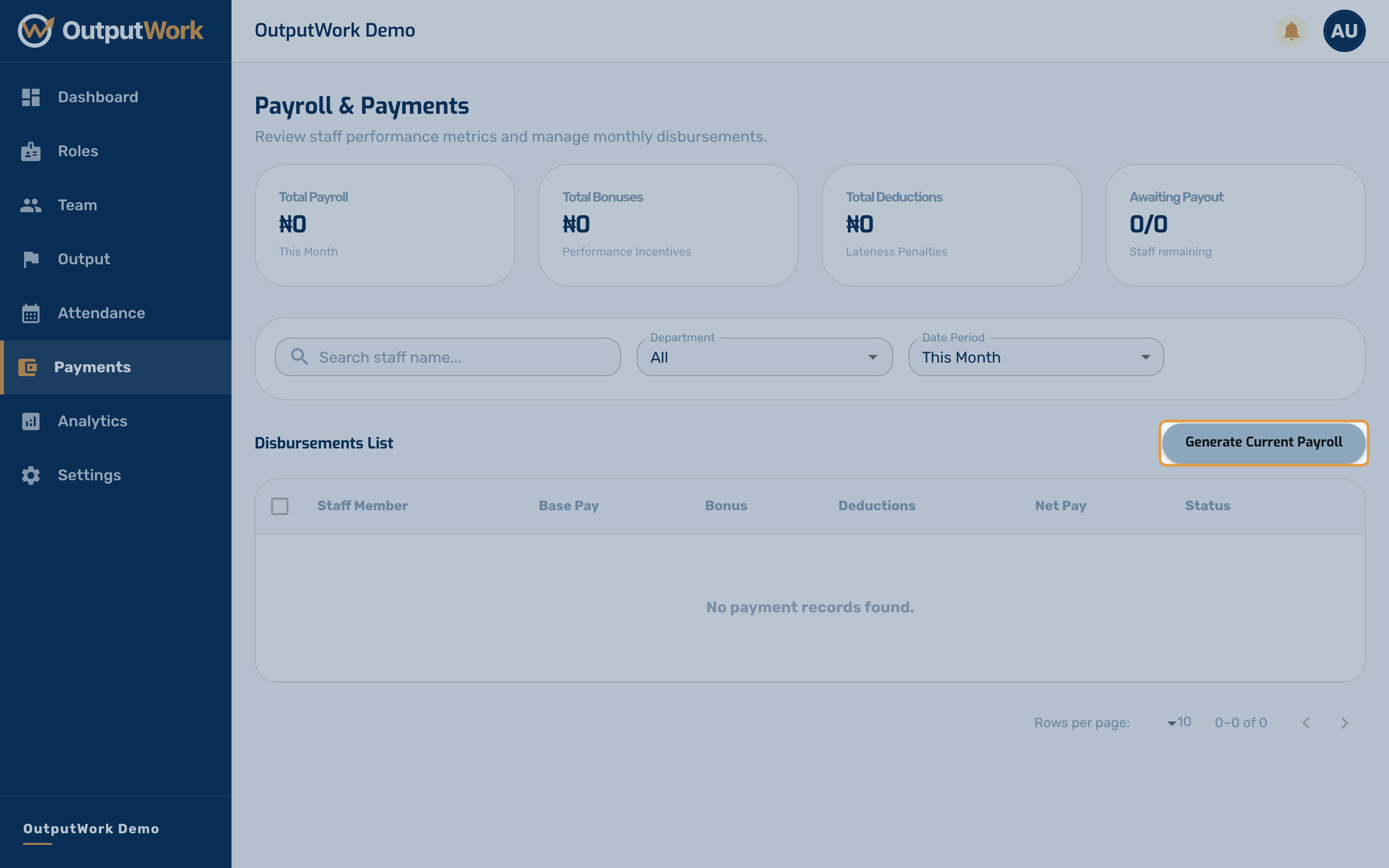Tick the select-all checkbox in table header
This screenshot has width=1389, height=868.
280,506
